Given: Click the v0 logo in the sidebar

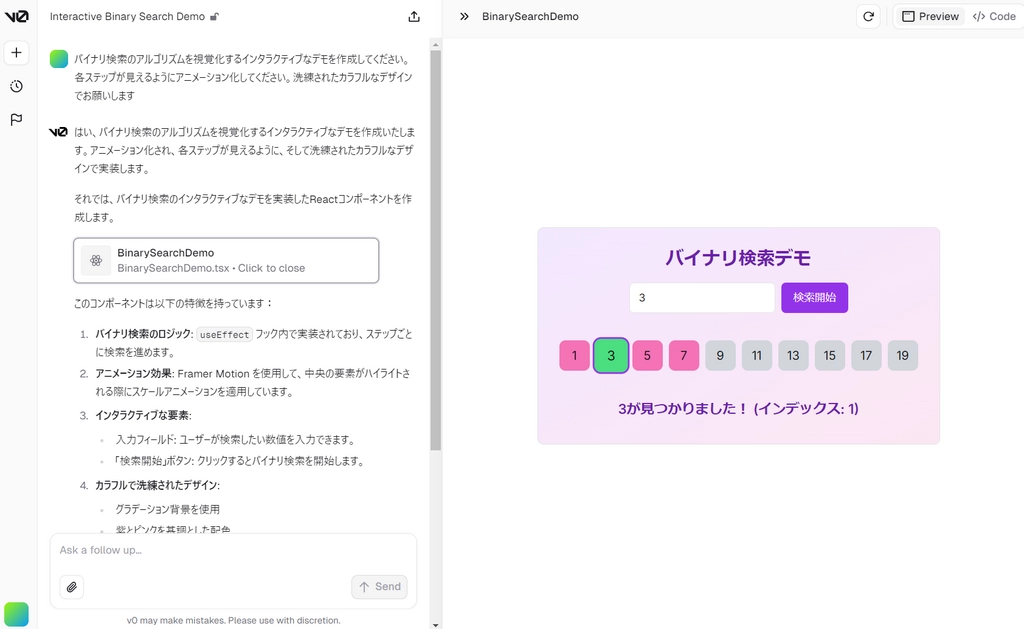Looking at the screenshot, I should tap(16, 16).
